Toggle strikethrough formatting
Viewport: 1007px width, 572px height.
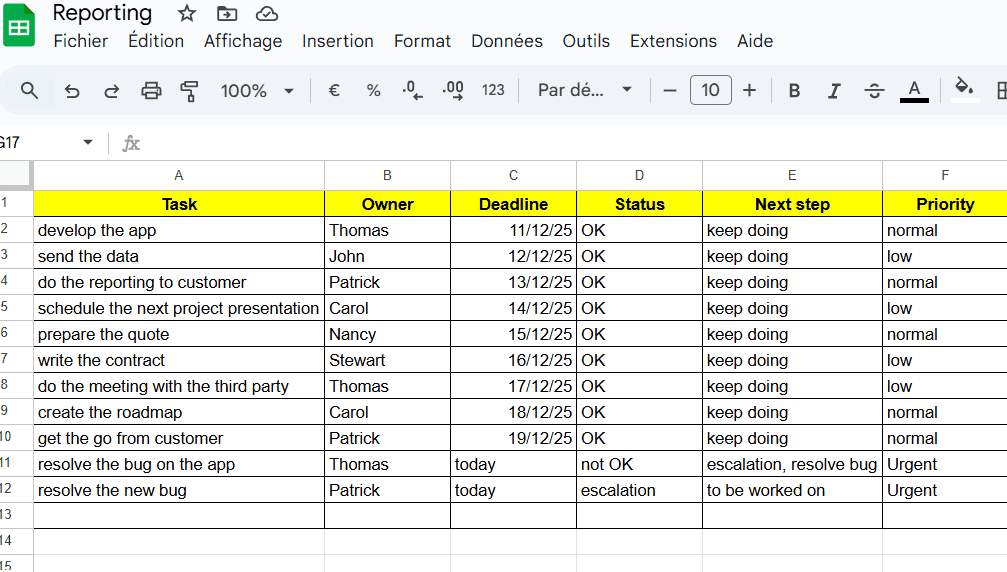tap(874, 91)
